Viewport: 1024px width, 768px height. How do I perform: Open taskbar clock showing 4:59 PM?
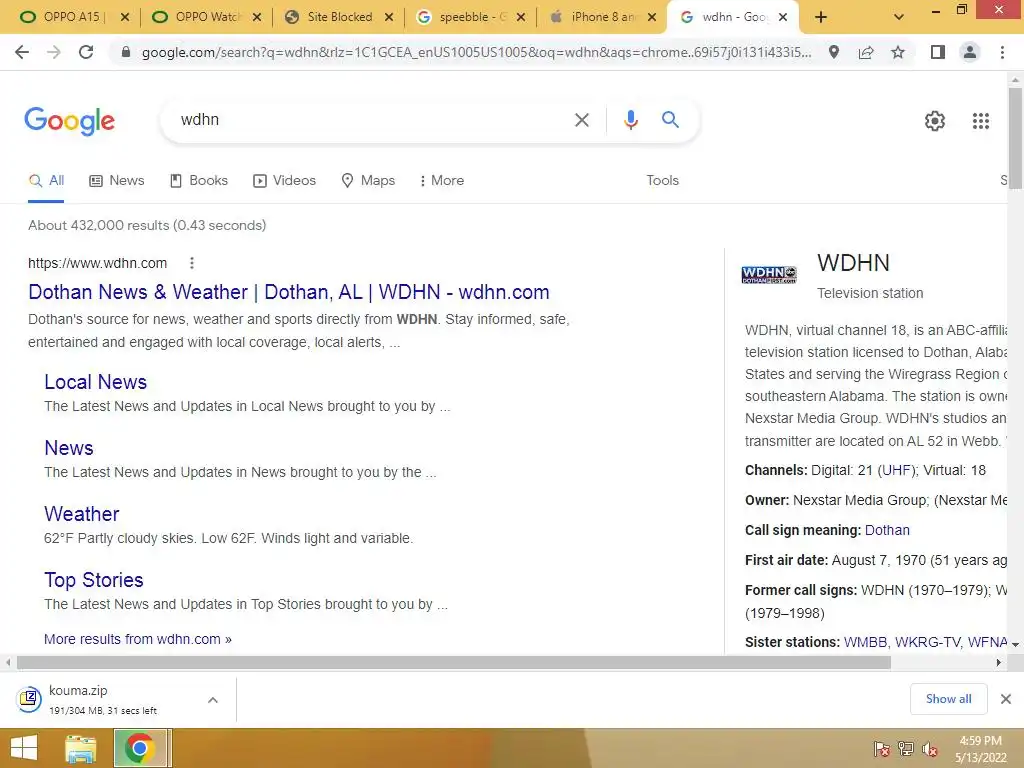[980, 749]
